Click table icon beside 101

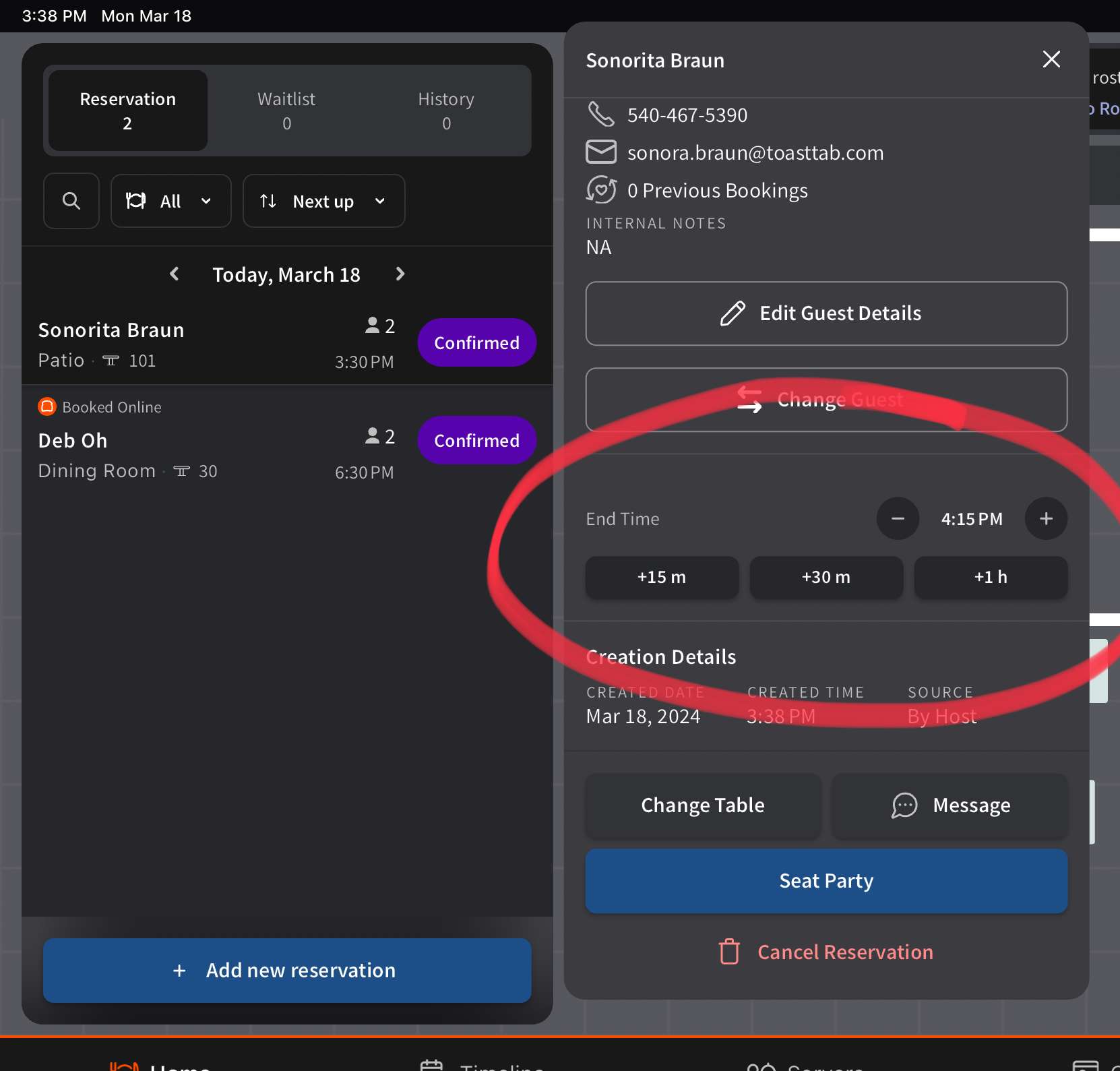[x=111, y=361]
